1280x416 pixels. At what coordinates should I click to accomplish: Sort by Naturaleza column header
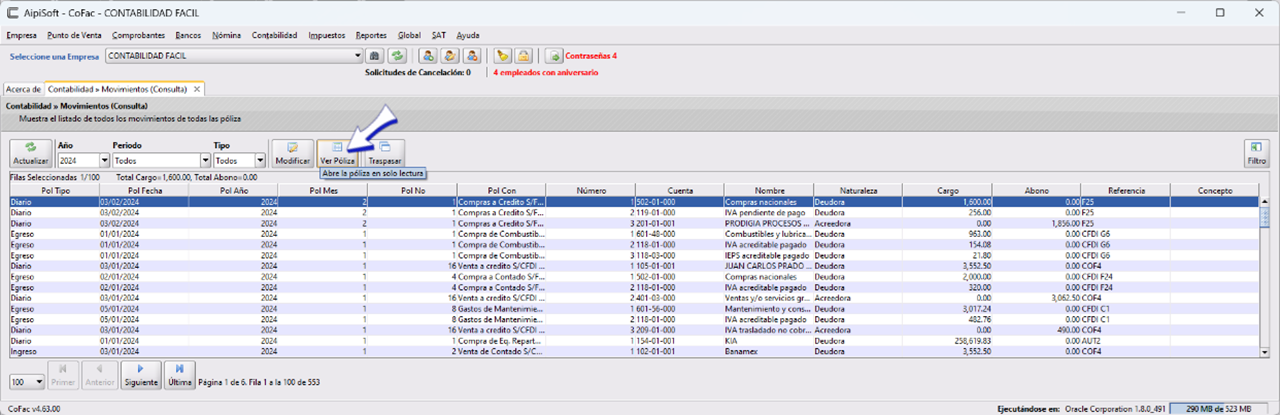(858, 190)
